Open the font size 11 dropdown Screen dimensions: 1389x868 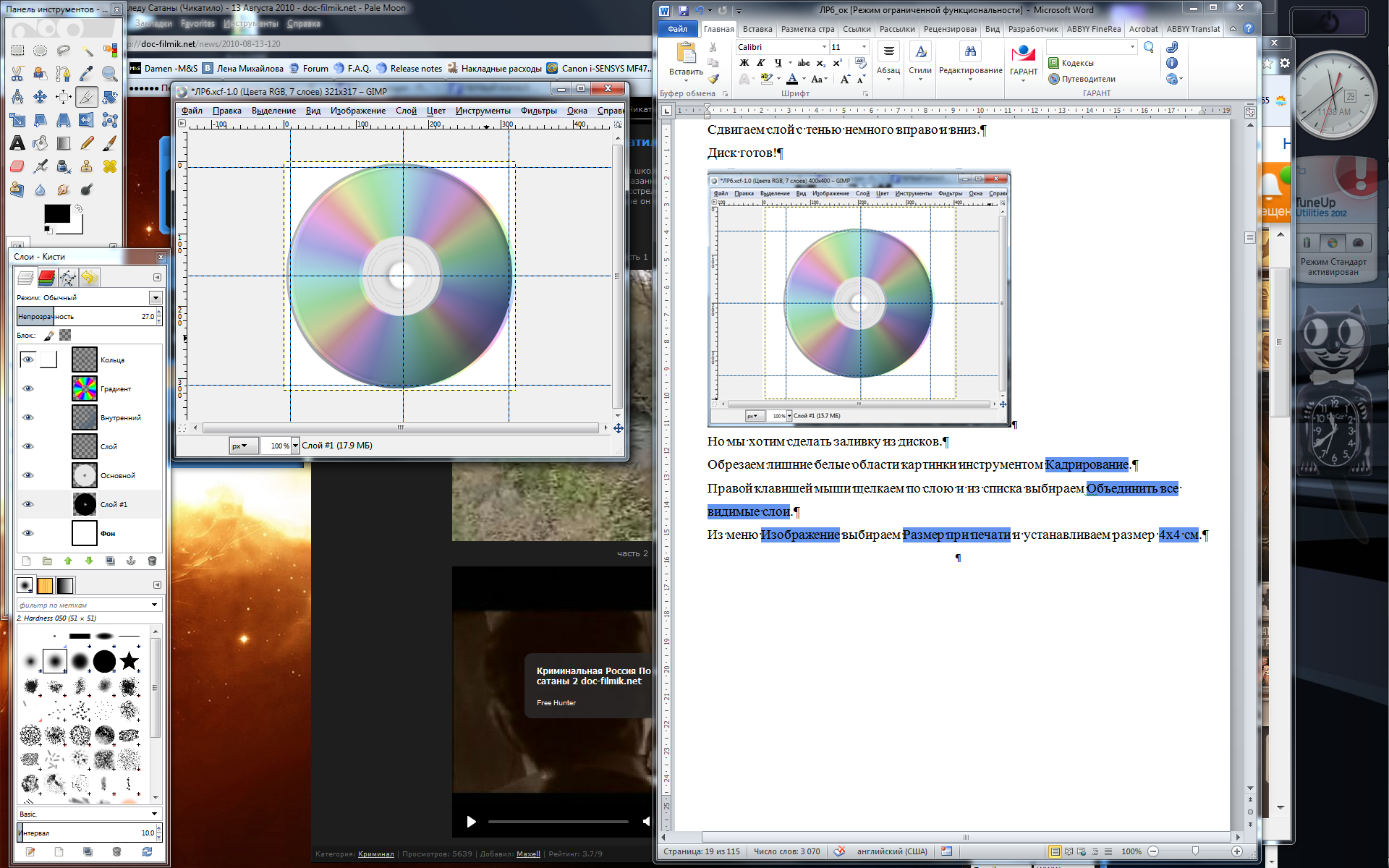[863, 47]
